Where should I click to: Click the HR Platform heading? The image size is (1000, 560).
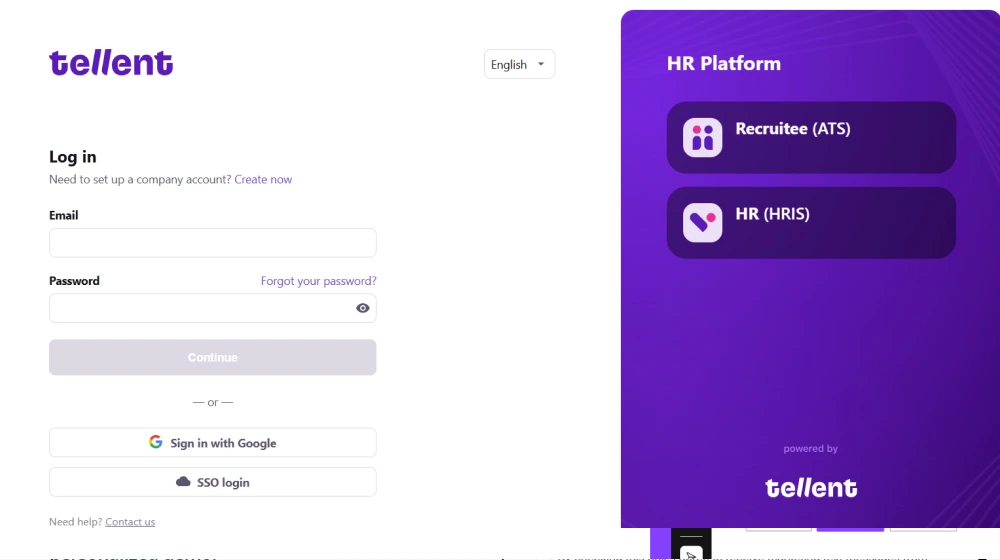pos(724,63)
